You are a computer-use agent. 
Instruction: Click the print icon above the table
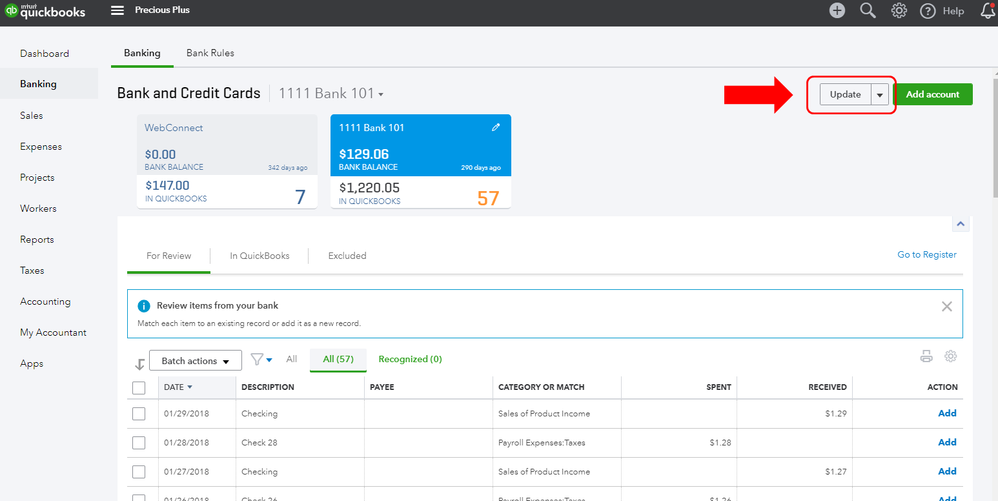click(926, 356)
